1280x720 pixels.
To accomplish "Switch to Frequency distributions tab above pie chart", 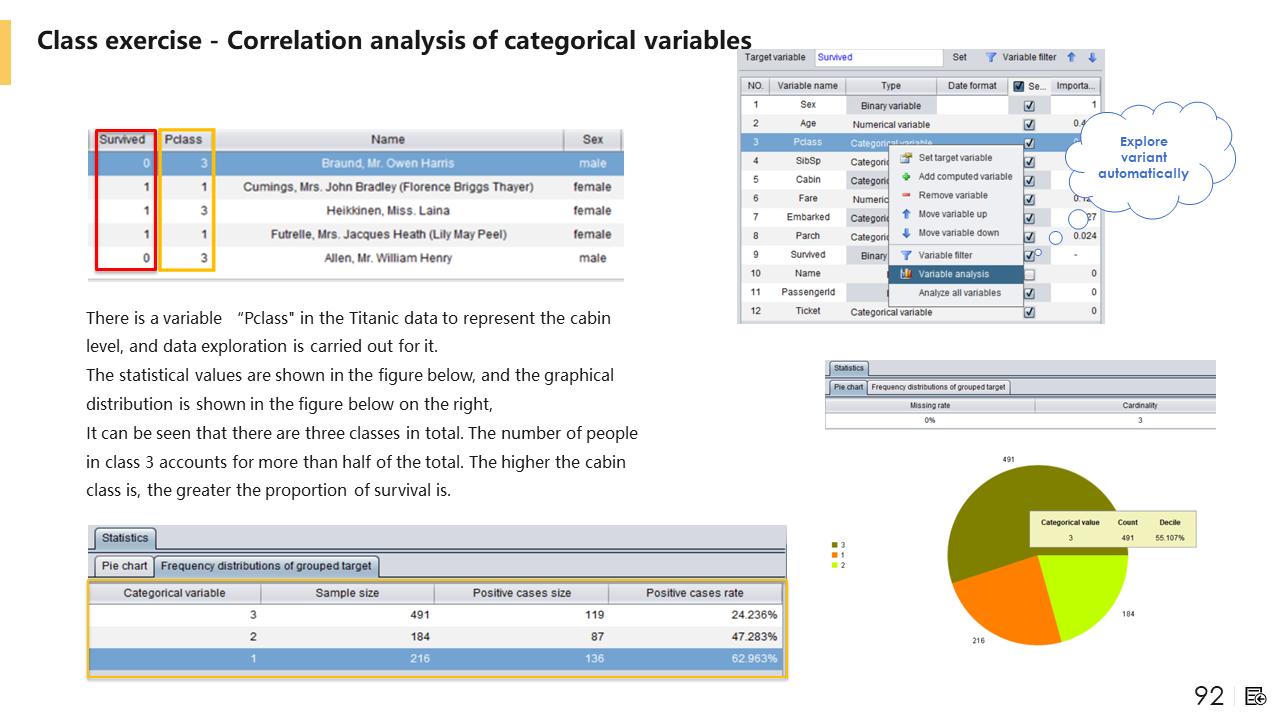I will [939, 387].
